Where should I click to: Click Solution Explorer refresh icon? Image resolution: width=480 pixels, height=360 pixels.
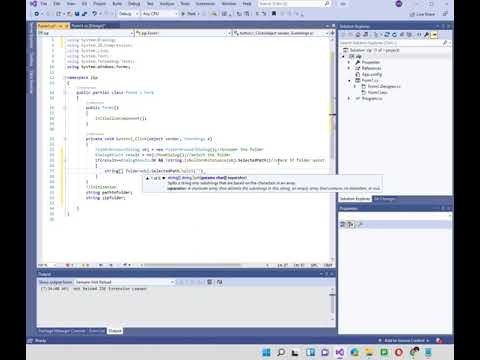(395, 35)
